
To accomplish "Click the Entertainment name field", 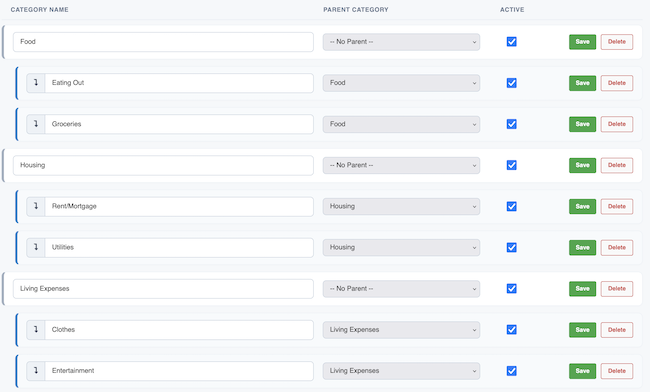I will click(179, 371).
